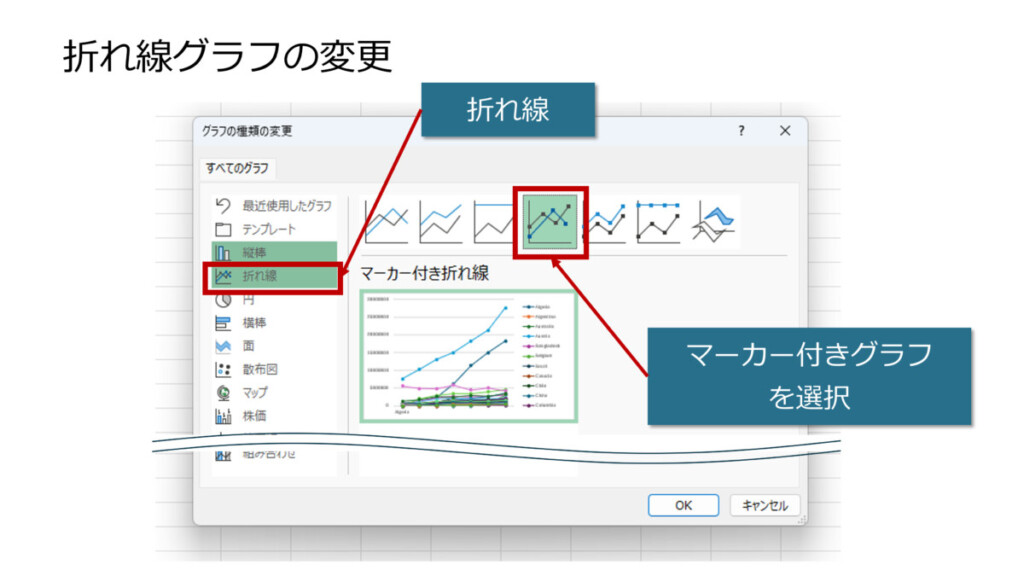Choose the 横棒 chart category
The width and height of the screenshot is (1024, 576).
(x=256, y=323)
